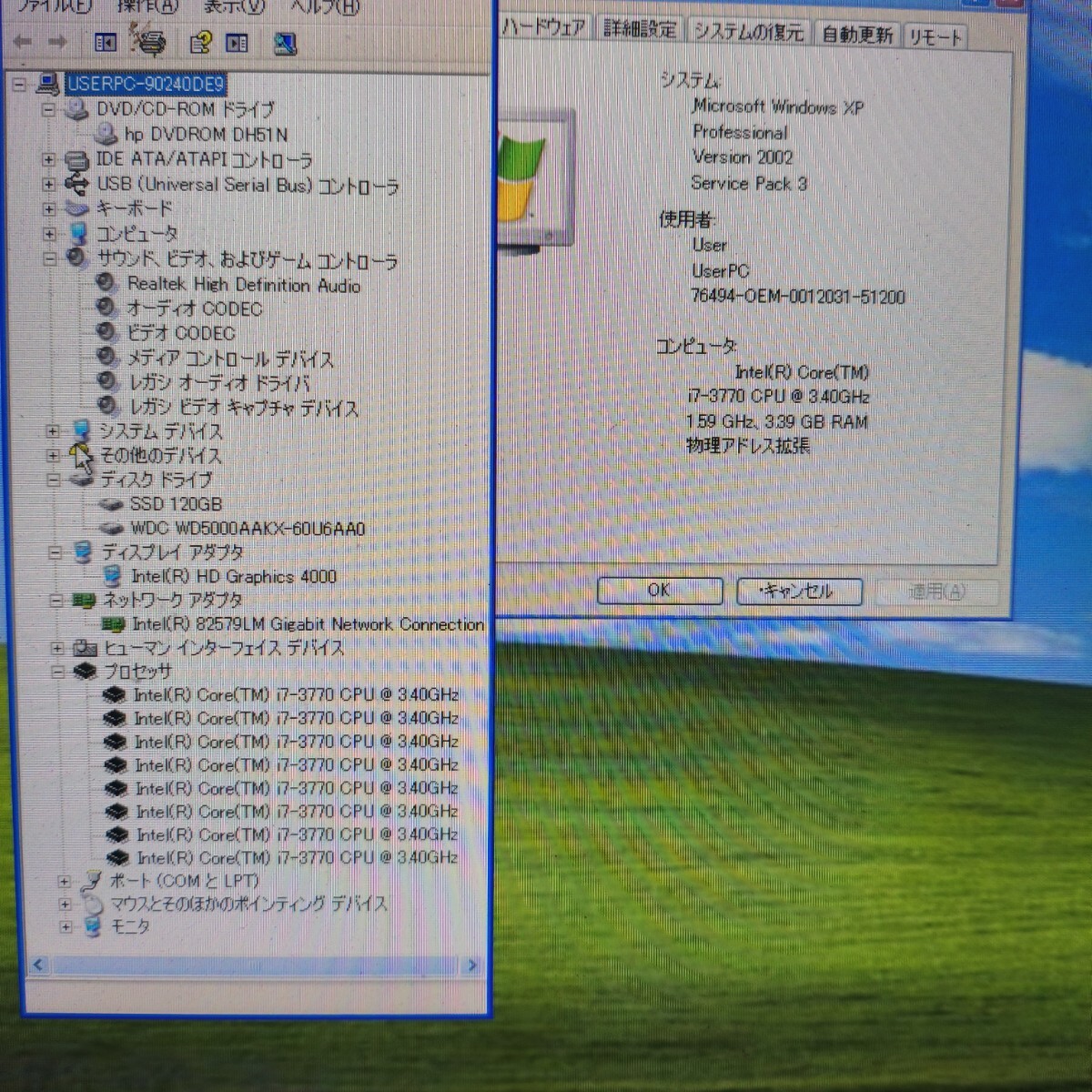Select レガシ ビデオ キャプチャ デバイス entry
Screen dimensions: 1092x1092
coord(244,408)
